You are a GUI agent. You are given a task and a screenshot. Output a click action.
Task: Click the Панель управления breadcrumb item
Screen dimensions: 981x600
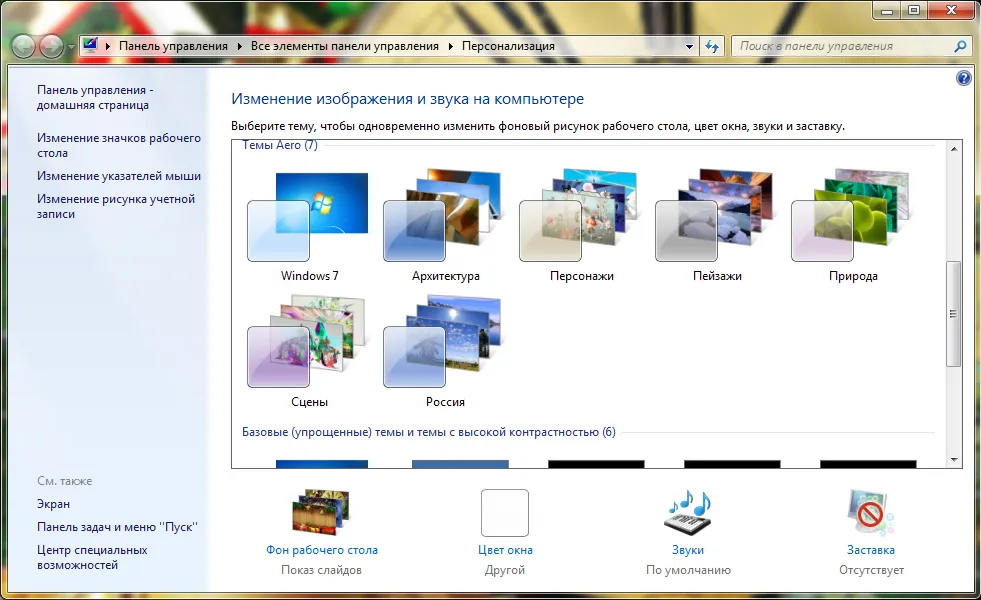[x=173, y=46]
